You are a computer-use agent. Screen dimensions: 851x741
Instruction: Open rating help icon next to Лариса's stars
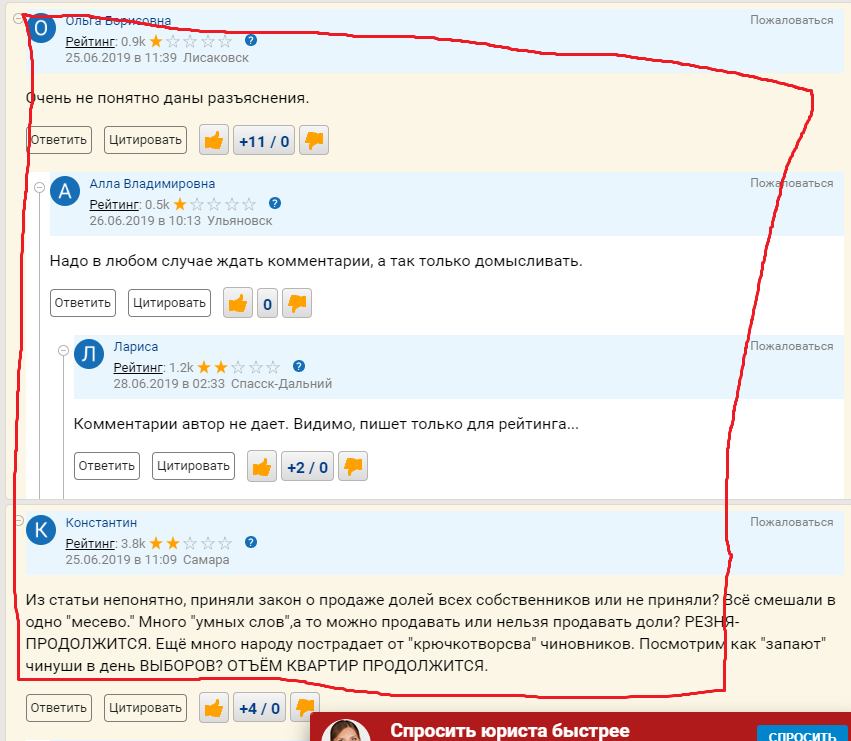[299, 366]
